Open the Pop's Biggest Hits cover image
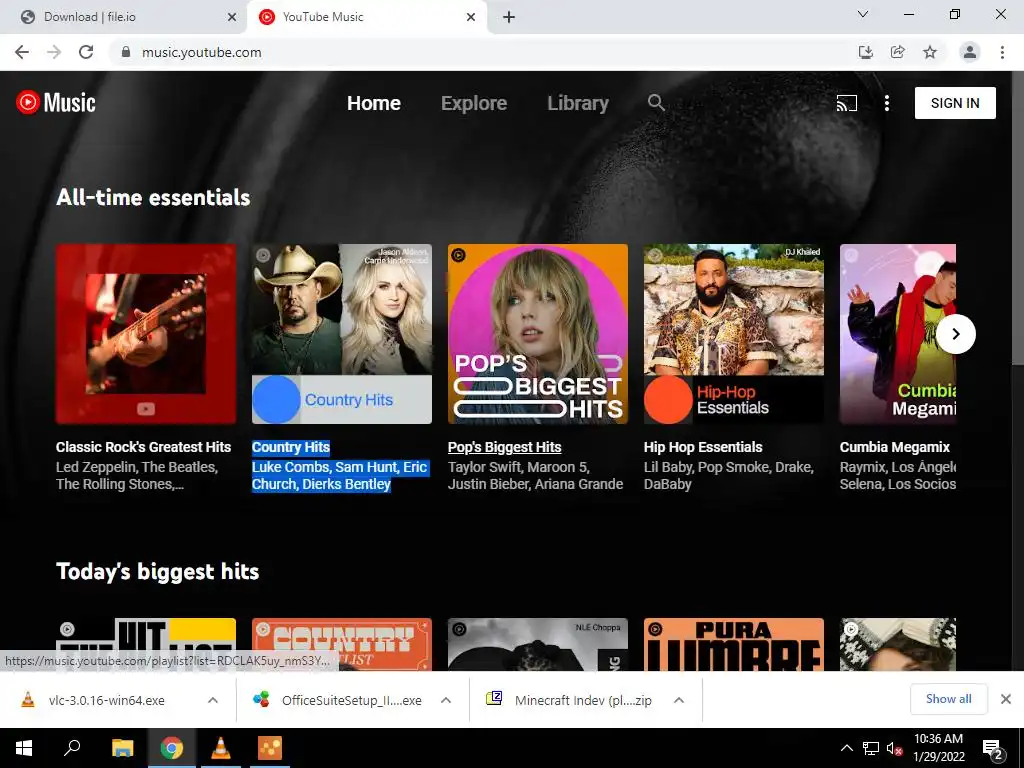The image size is (1024, 768). point(538,334)
